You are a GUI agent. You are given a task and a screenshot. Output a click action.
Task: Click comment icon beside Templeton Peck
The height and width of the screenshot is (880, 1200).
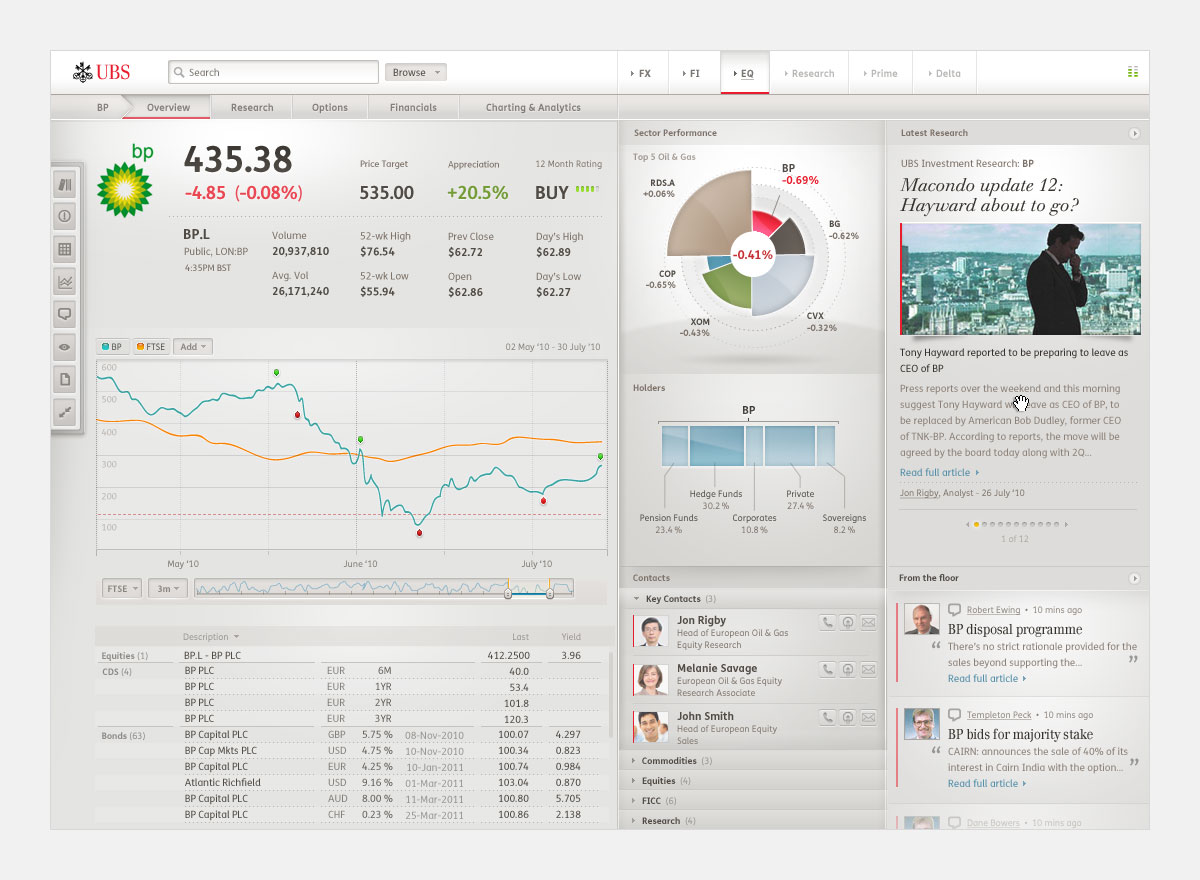[x=954, y=715]
